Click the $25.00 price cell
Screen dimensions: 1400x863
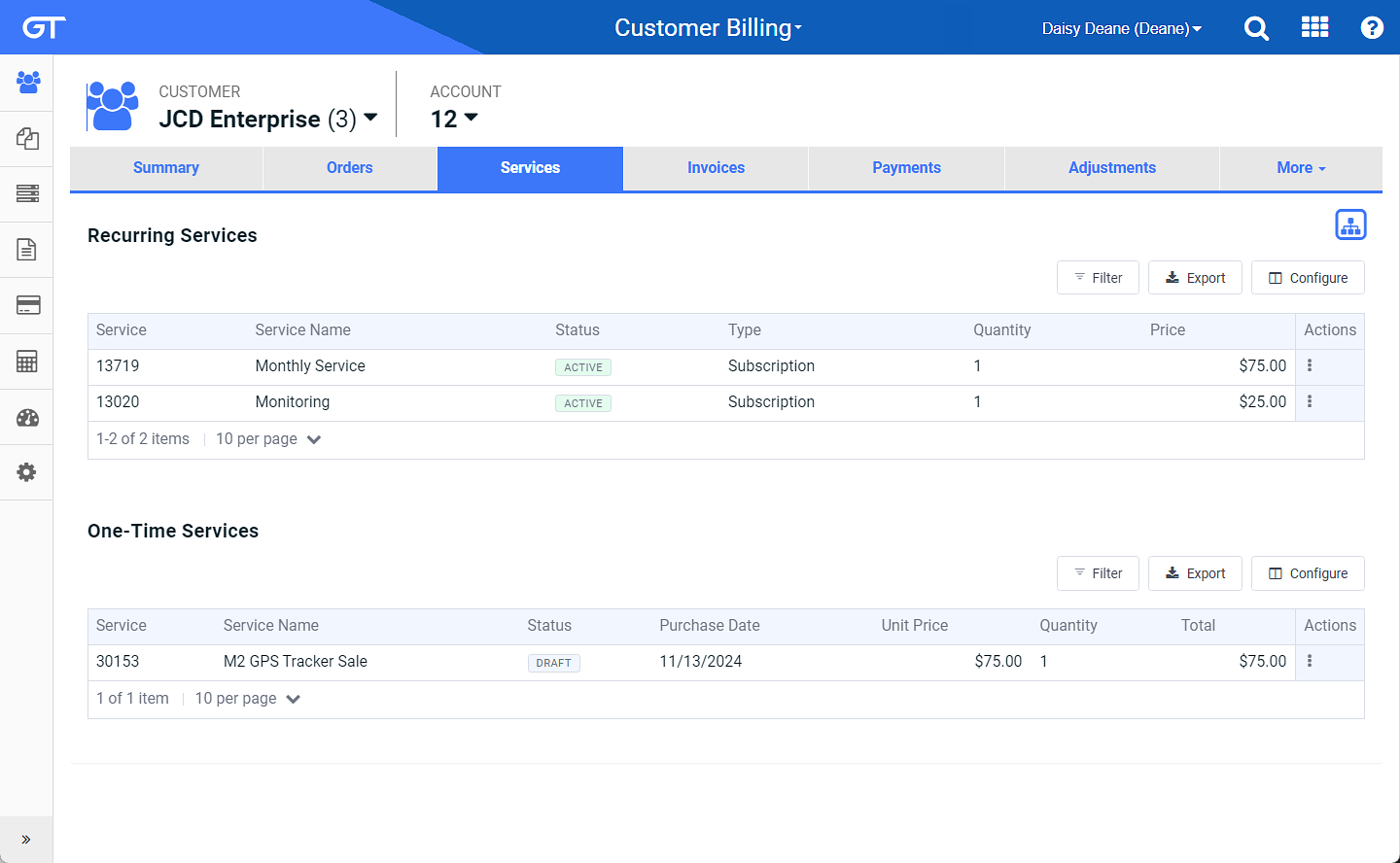coord(1262,402)
